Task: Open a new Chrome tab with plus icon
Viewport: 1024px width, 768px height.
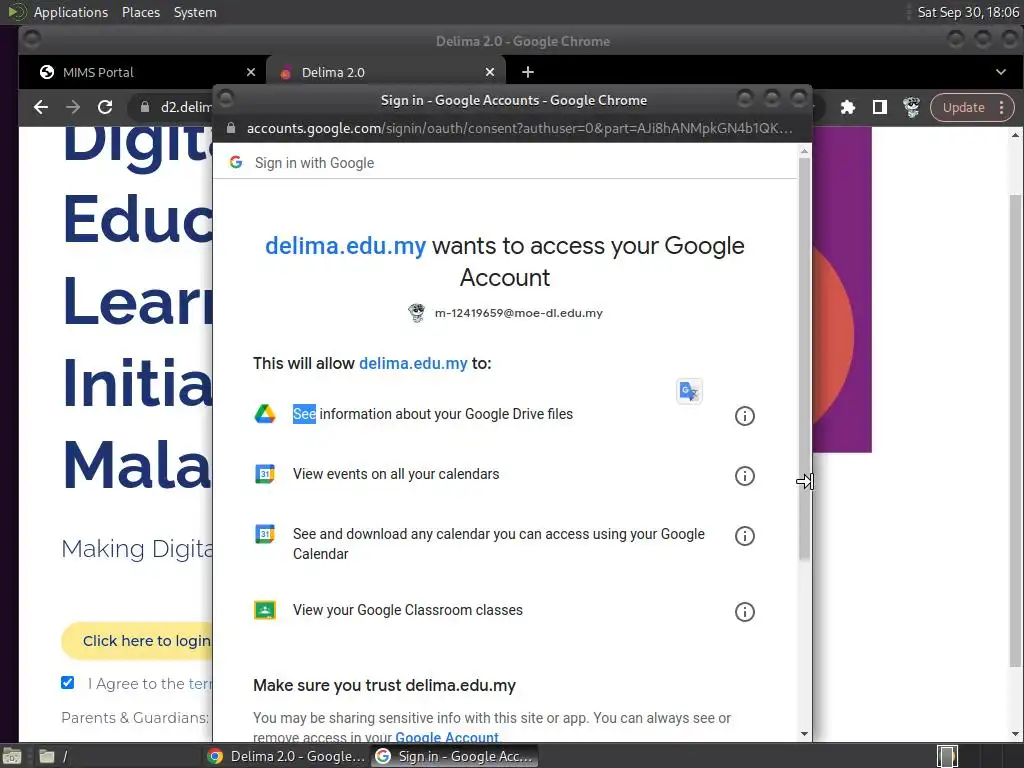Action: 528,72
